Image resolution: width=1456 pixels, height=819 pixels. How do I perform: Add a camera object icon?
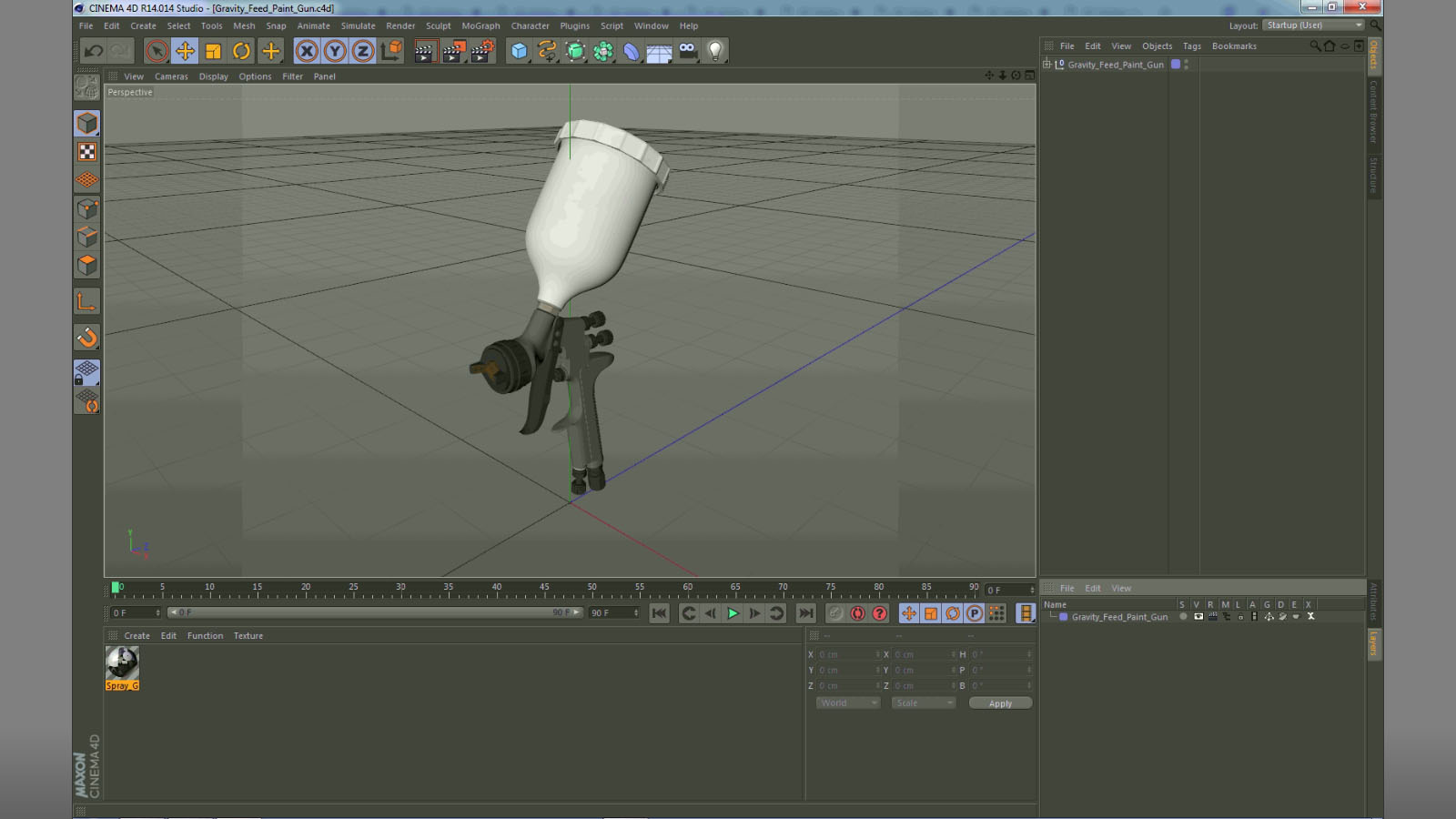688,51
